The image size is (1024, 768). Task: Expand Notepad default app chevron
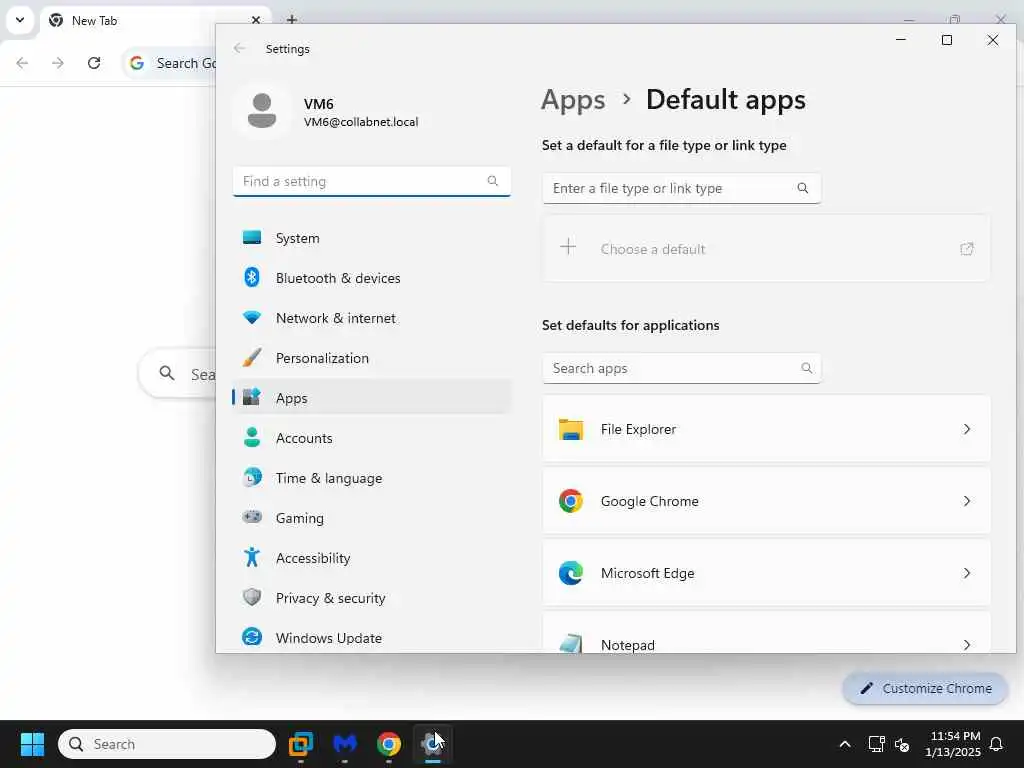click(x=967, y=645)
